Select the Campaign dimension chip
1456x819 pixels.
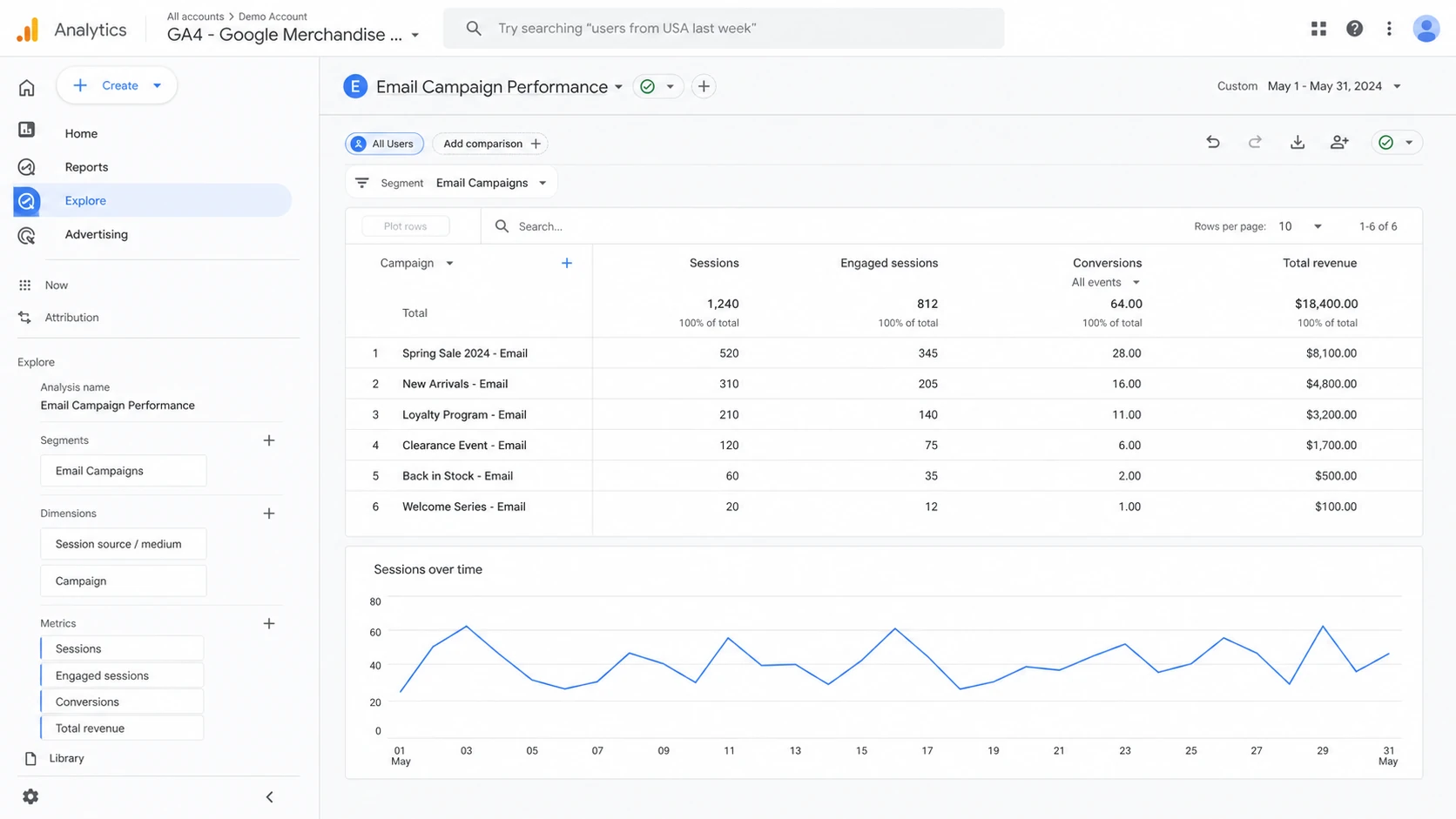123,581
